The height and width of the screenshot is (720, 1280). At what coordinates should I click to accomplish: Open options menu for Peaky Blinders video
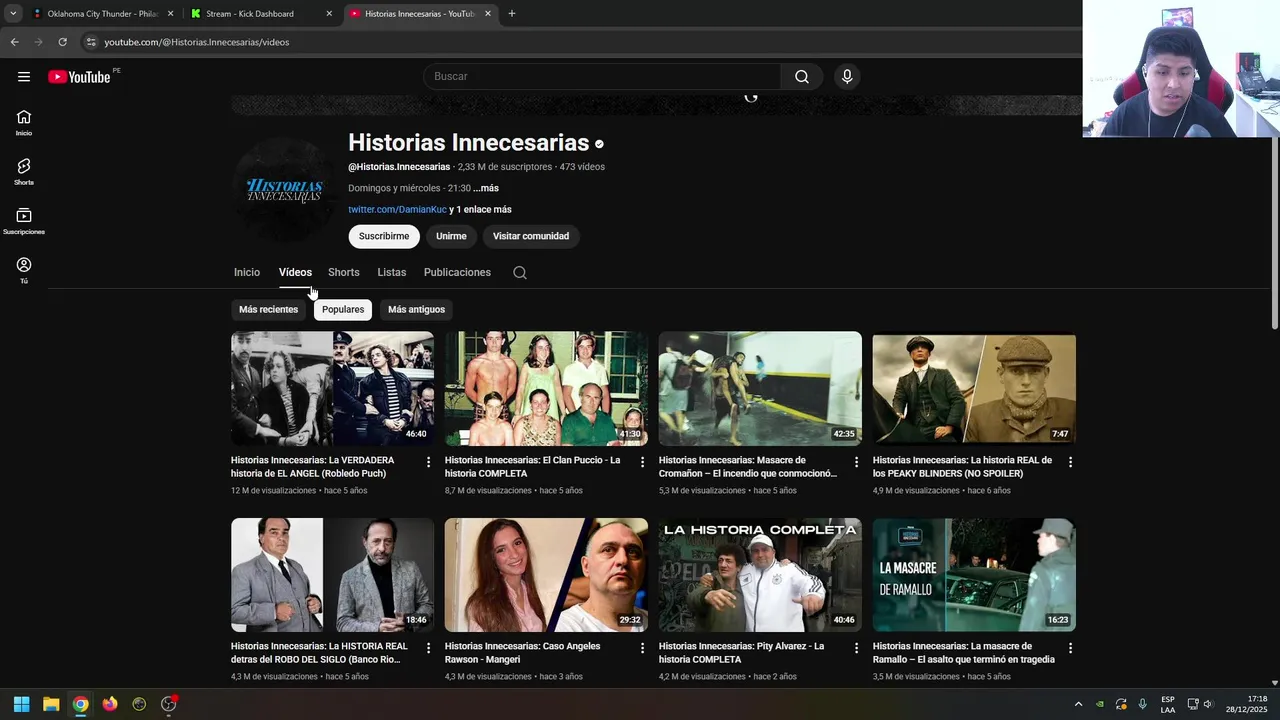(1070, 462)
